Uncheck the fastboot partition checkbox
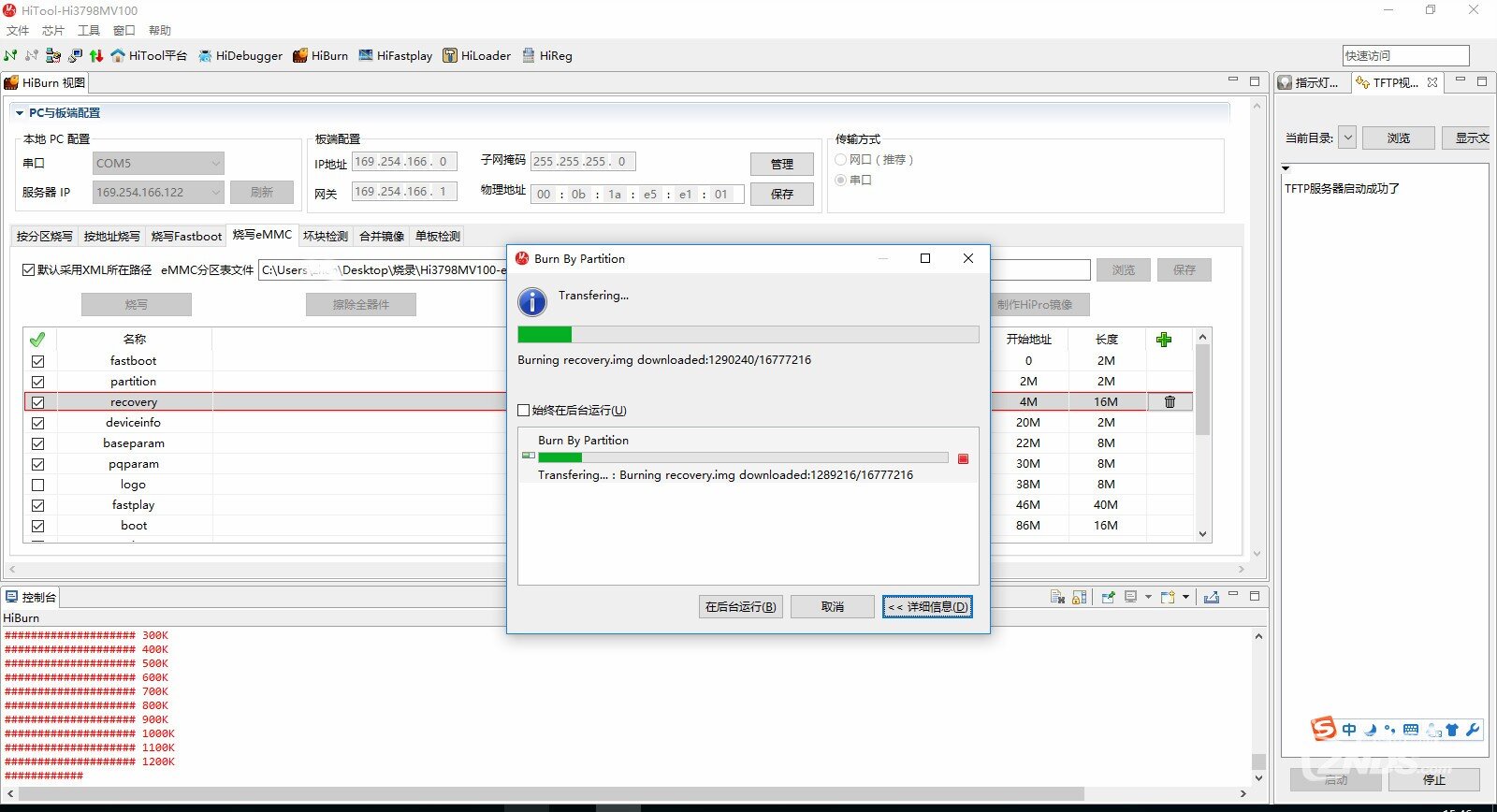This screenshot has height=812, width=1497. tap(37, 361)
